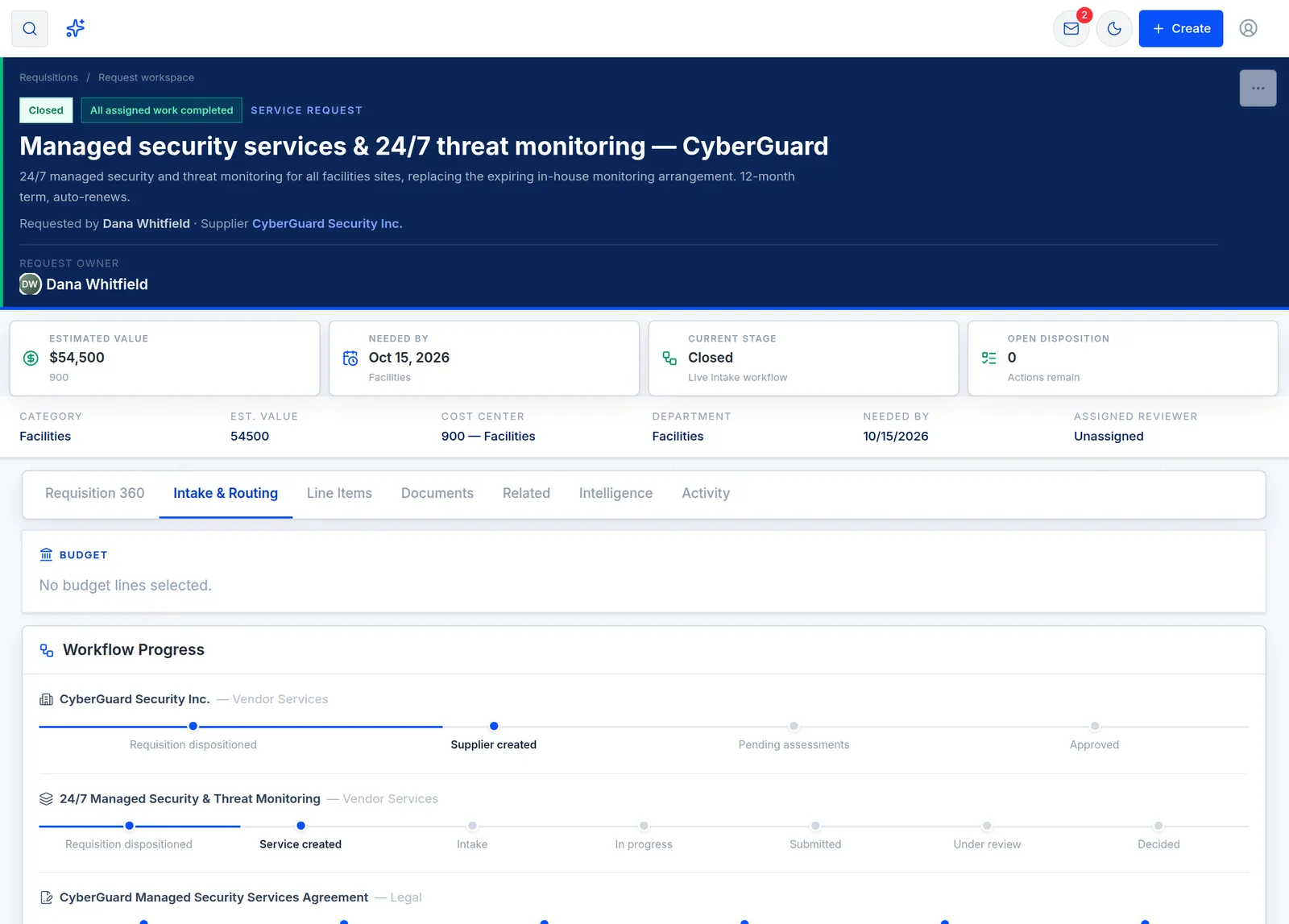This screenshot has height=924, width=1289.
Task: Click the Workflow Progress header icon
Action: pos(47,651)
